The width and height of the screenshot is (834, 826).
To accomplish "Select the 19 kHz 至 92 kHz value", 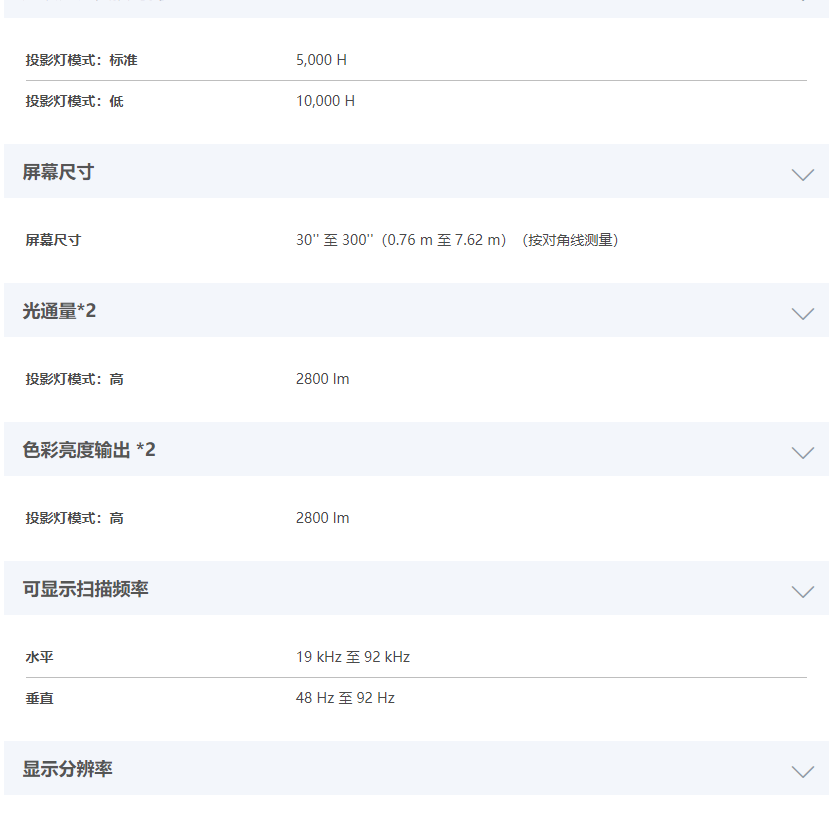I will click(x=353, y=657).
